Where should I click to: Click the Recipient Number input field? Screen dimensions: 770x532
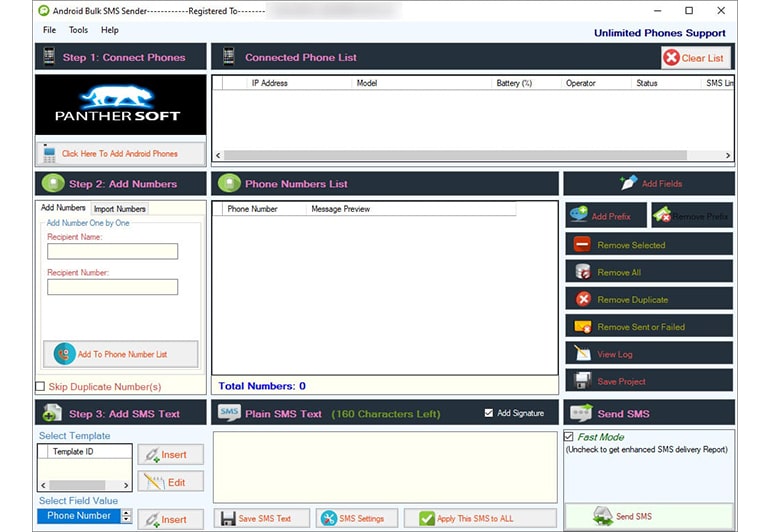112,287
